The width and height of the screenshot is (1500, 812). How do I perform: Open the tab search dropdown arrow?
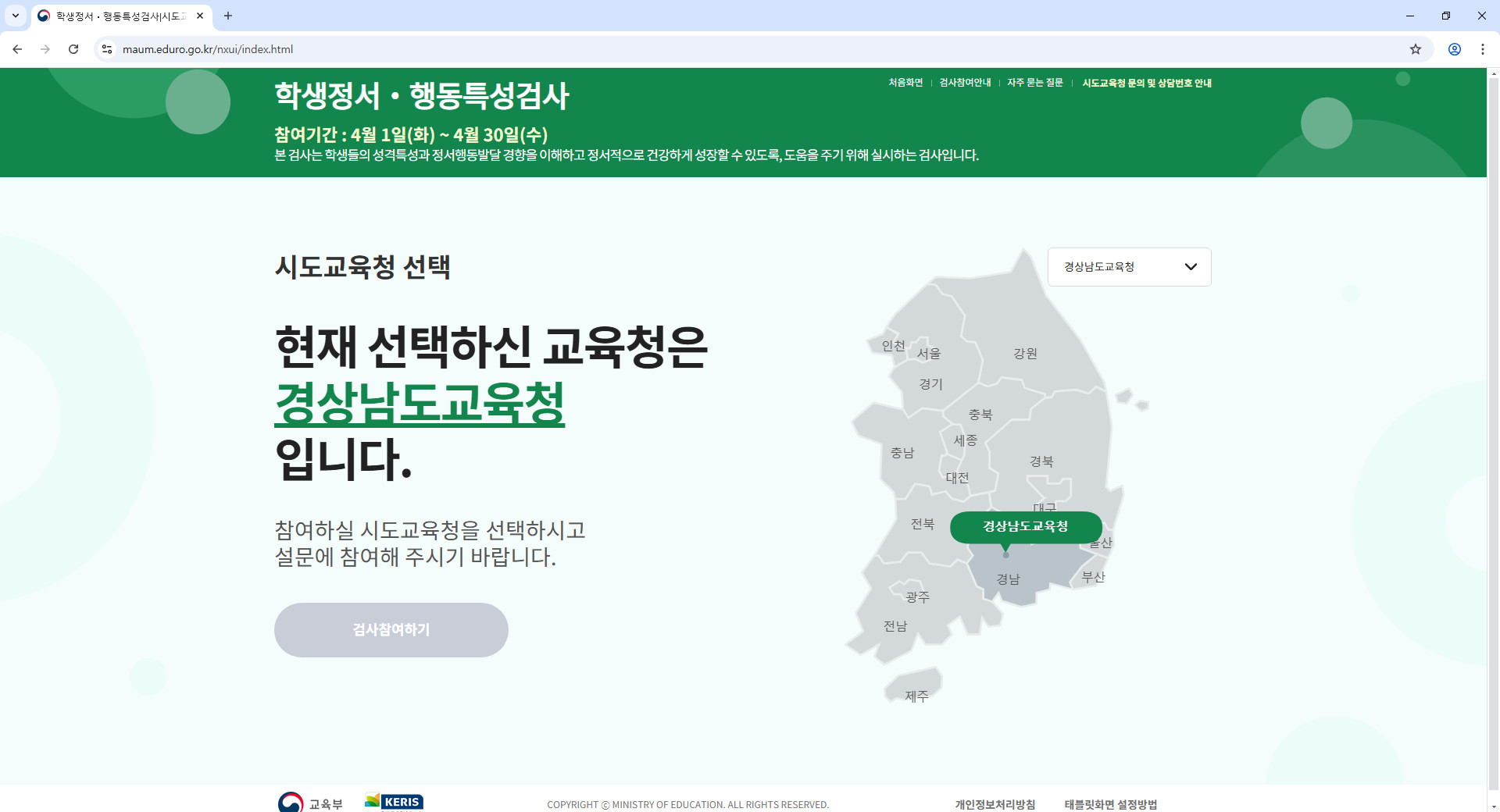pos(15,16)
